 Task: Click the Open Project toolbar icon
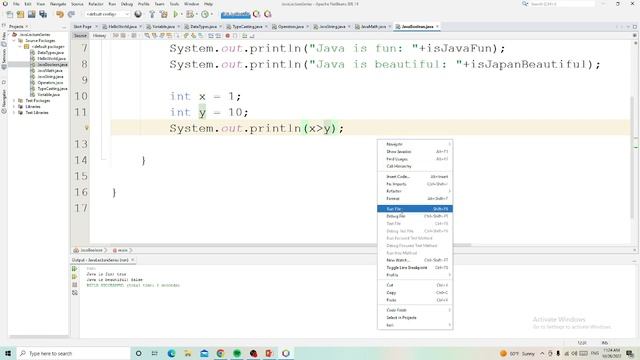(31, 14)
